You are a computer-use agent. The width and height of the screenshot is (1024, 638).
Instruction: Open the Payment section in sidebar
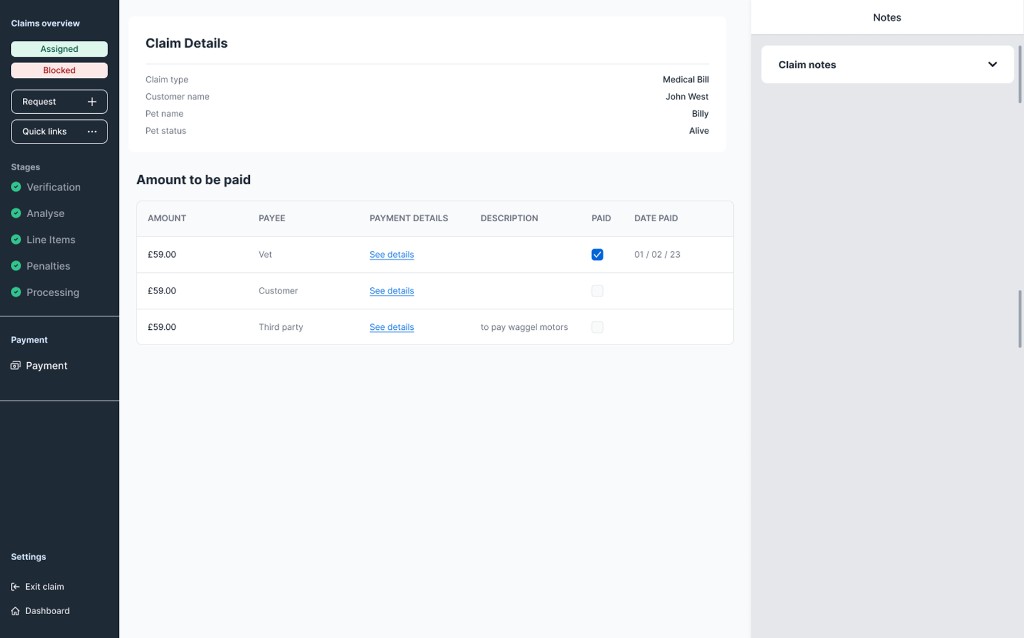pos(46,366)
